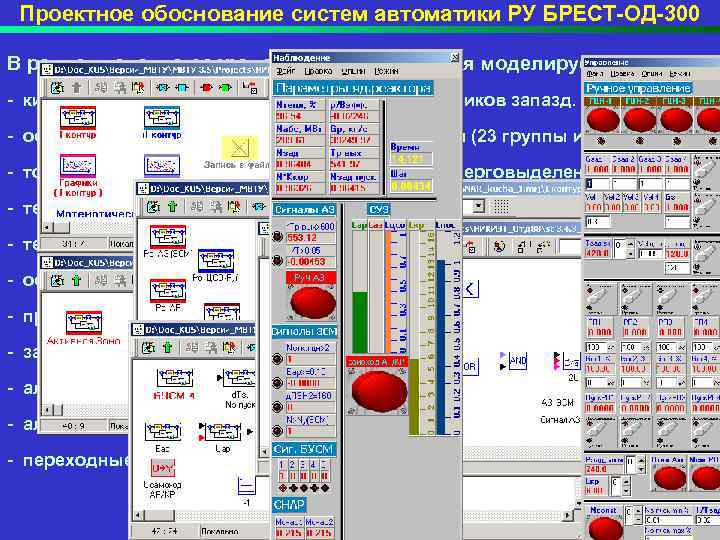This screenshot has height=540, width=720.
Task: Click green up-arrow in 'Ро АЗ' window toolbar
Action: tap(172, 207)
